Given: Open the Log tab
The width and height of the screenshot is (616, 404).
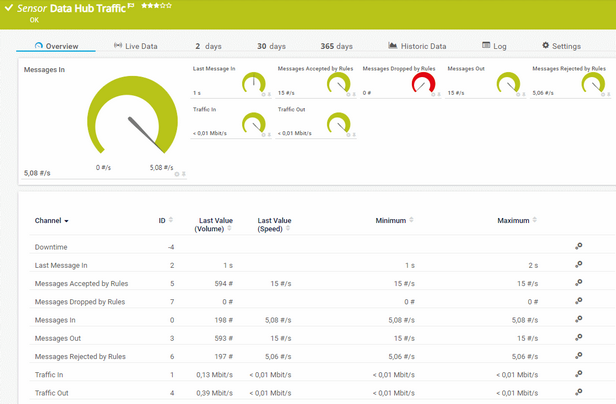Looking at the screenshot, I should tap(494, 46).
